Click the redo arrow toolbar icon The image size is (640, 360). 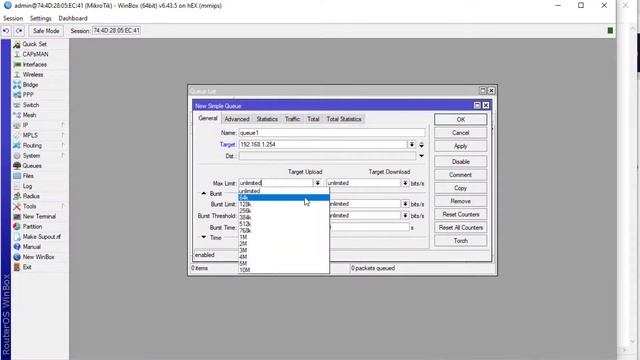coord(19,31)
